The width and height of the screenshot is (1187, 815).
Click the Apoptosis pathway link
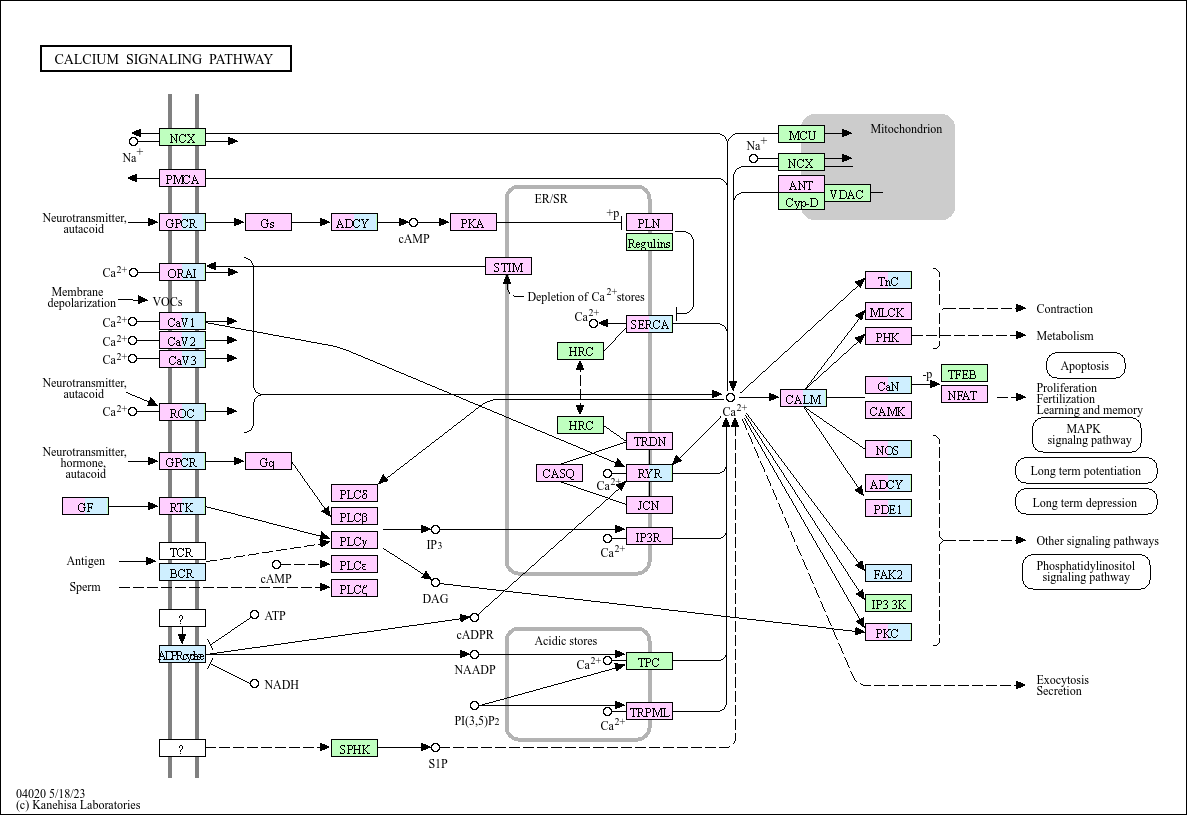pyautogui.click(x=1085, y=365)
